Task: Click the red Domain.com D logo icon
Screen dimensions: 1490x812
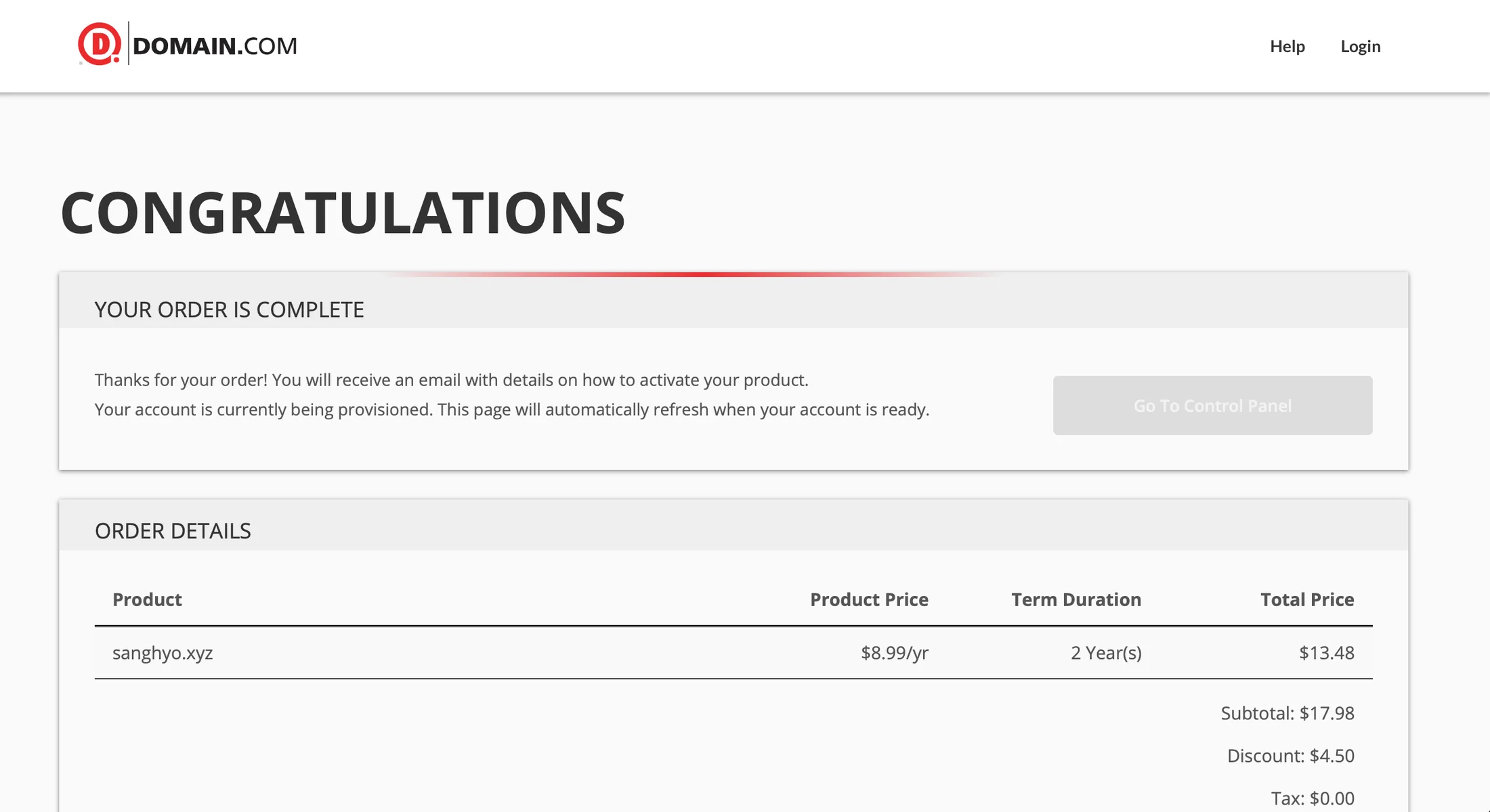Action: pyautogui.click(x=100, y=44)
